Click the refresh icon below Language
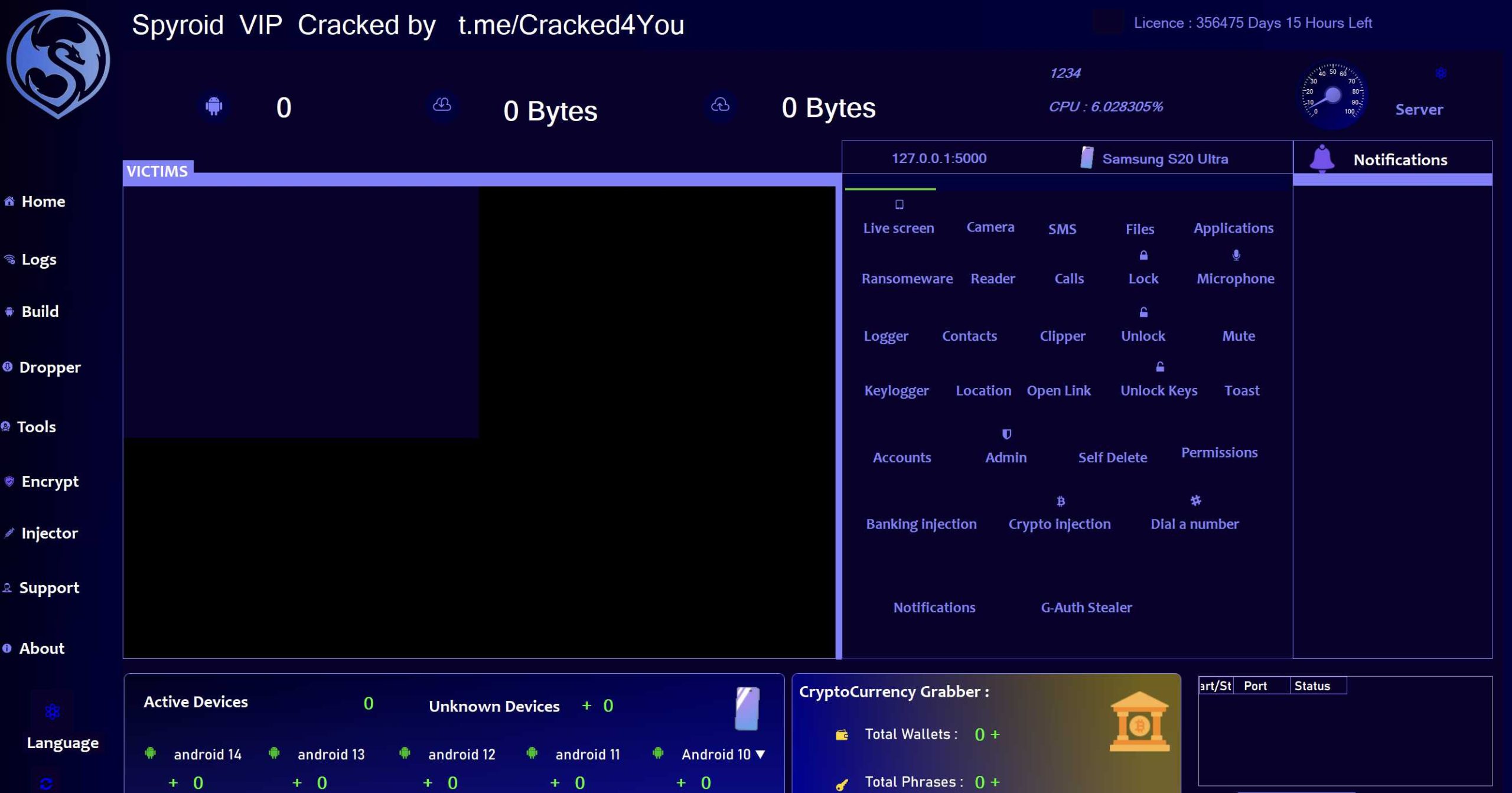 point(46,784)
